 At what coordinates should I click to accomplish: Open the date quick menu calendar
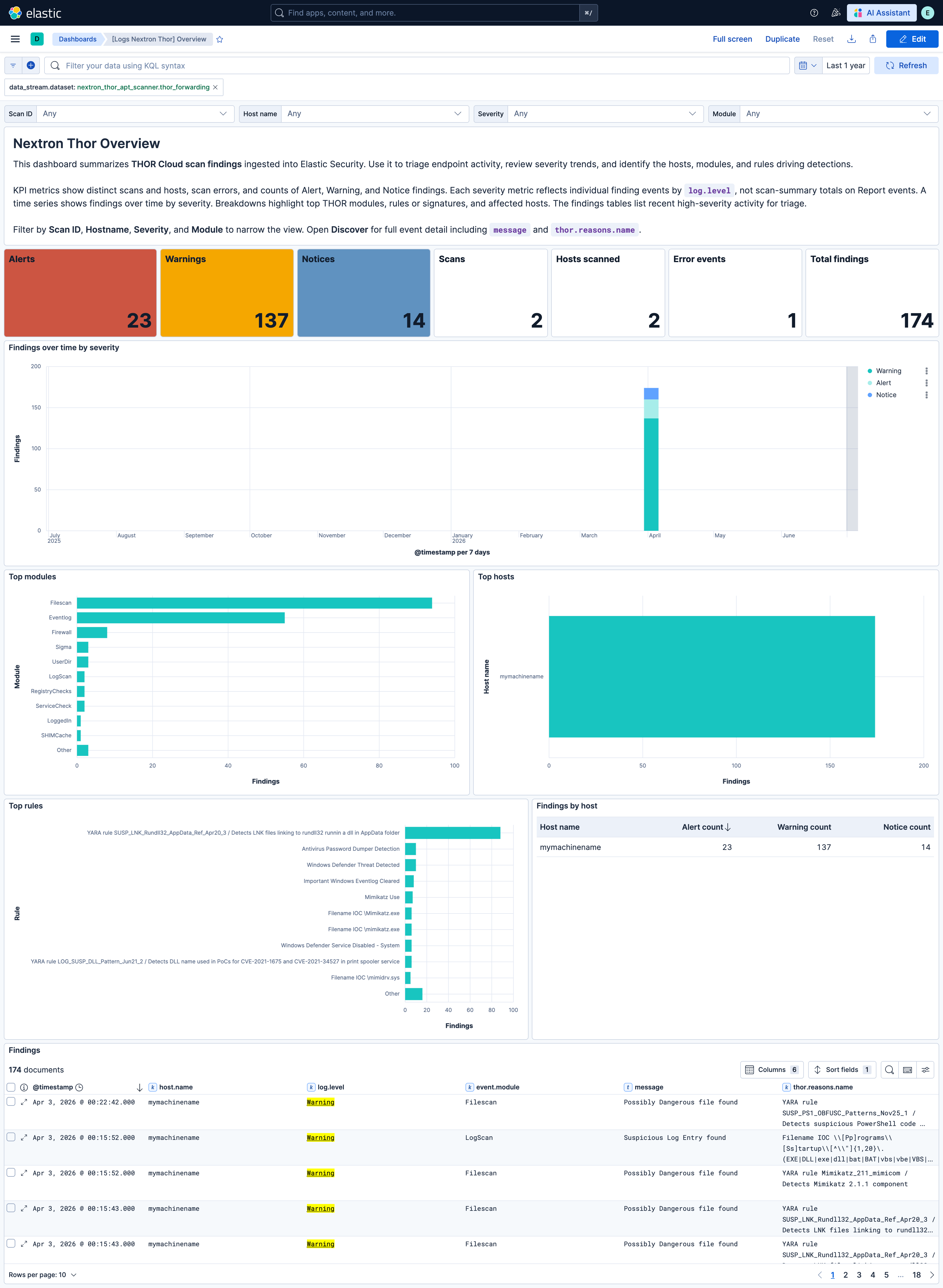pyautogui.click(x=808, y=66)
